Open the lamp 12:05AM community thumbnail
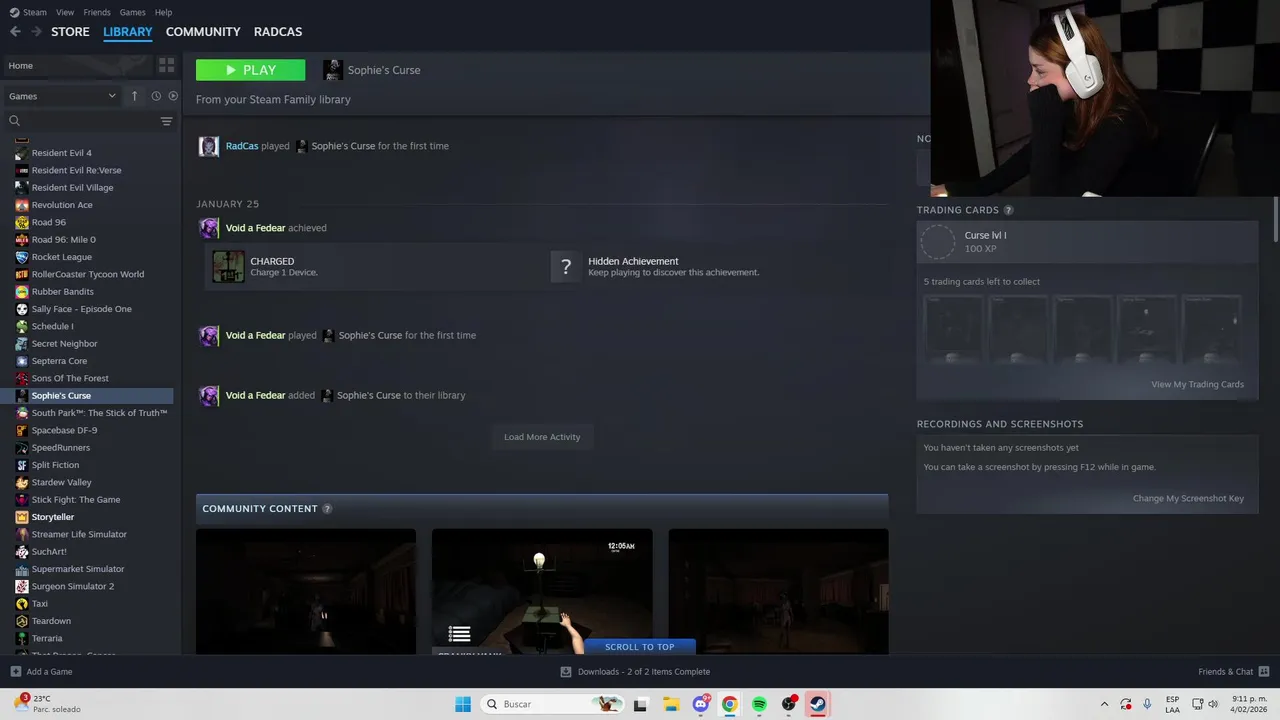This screenshot has width=1280, height=720. click(542, 591)
